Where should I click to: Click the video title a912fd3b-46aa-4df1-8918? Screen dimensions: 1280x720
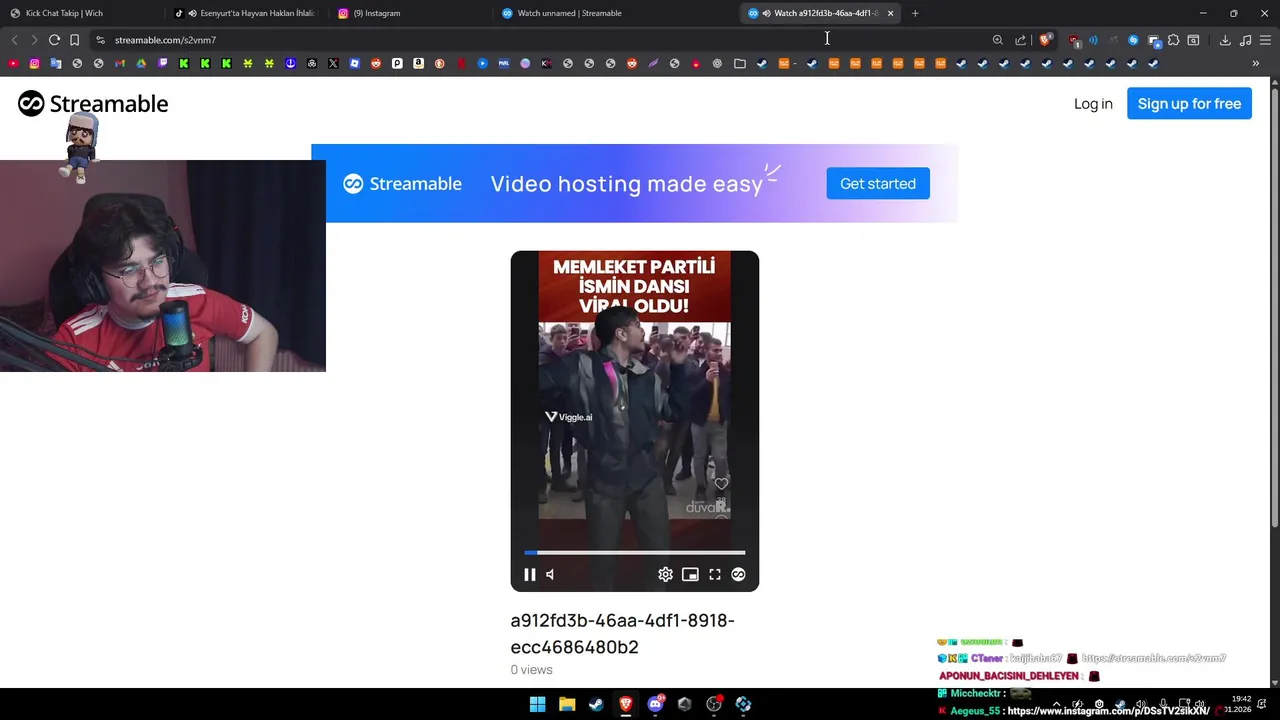pos(622,633)
